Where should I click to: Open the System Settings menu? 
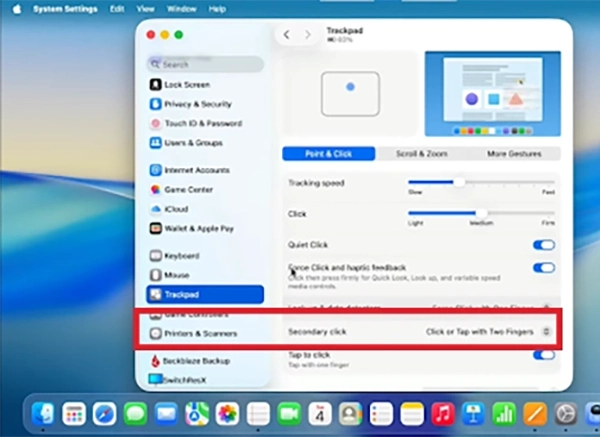click(65, 9)
